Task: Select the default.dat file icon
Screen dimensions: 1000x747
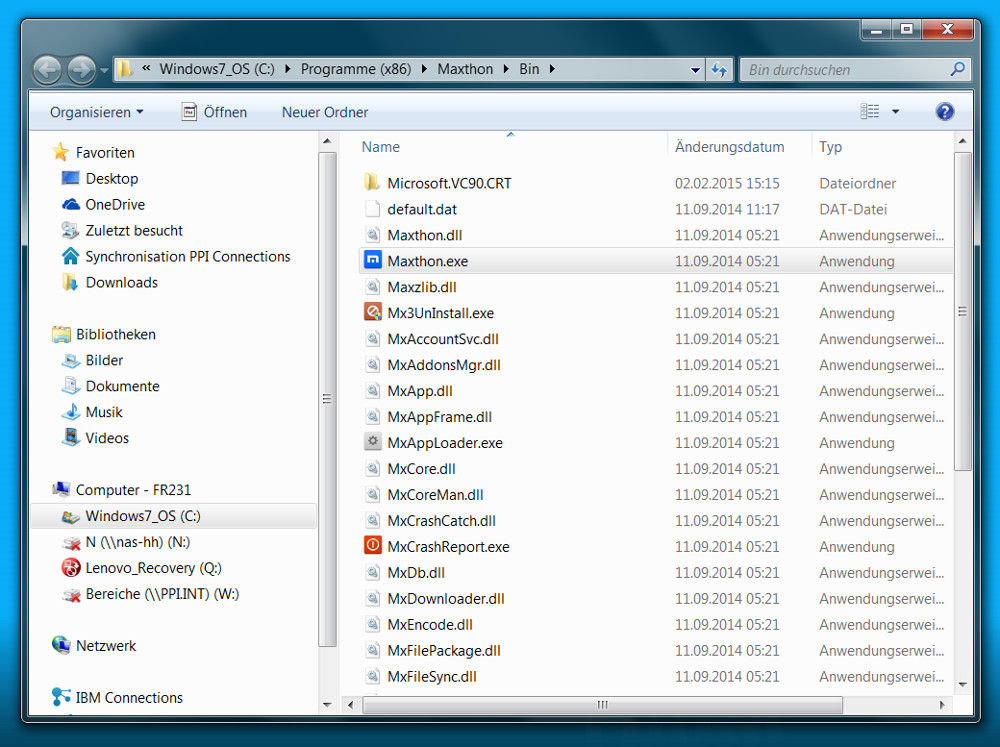Action: pyautogui.click(x=372, y=209)
